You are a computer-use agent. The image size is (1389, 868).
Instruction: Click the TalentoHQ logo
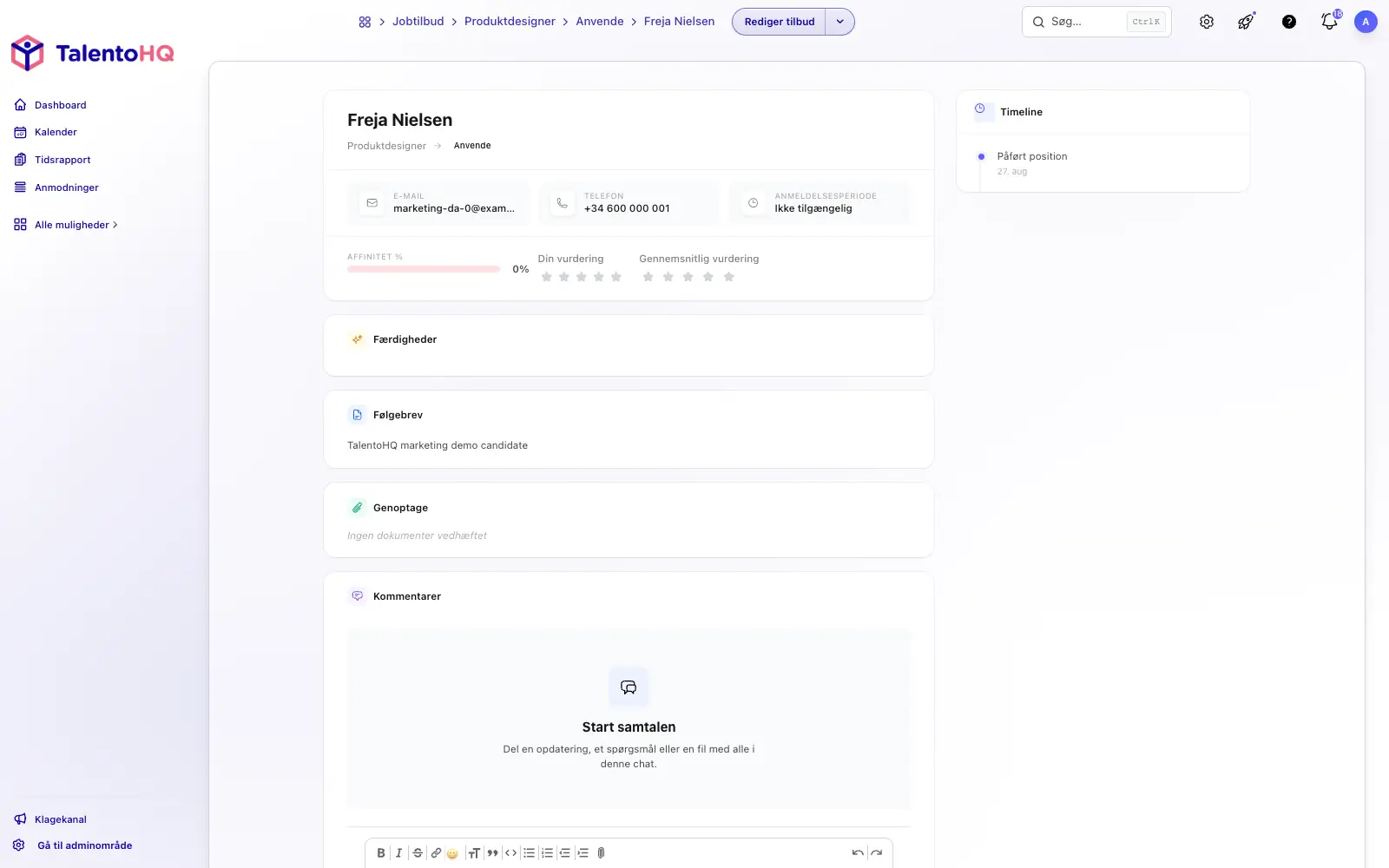92,53
